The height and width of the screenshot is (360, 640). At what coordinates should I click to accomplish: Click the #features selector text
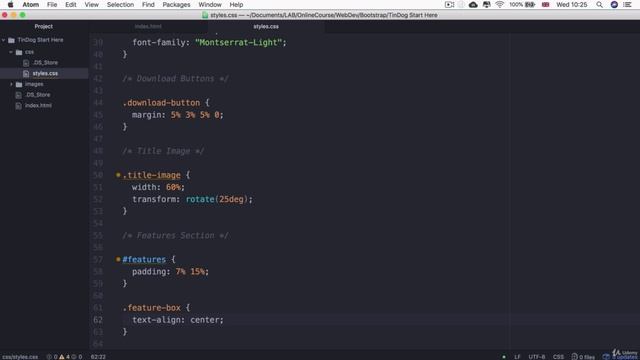point(144,260)
